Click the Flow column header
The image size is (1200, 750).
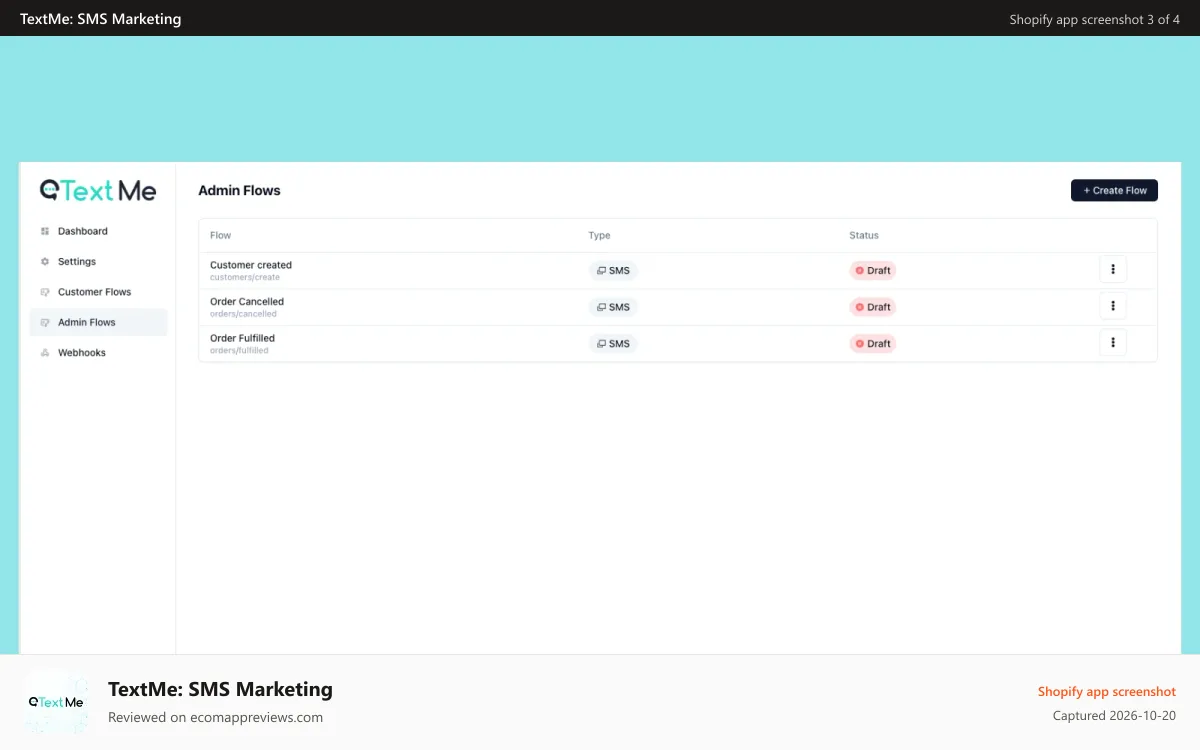tap(221, 236)
